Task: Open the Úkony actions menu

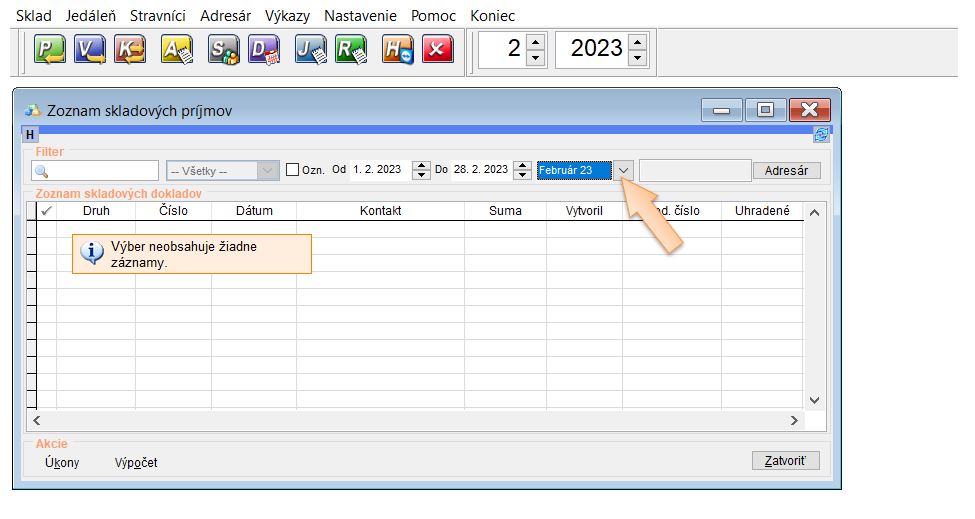Action: coord(62,462)
